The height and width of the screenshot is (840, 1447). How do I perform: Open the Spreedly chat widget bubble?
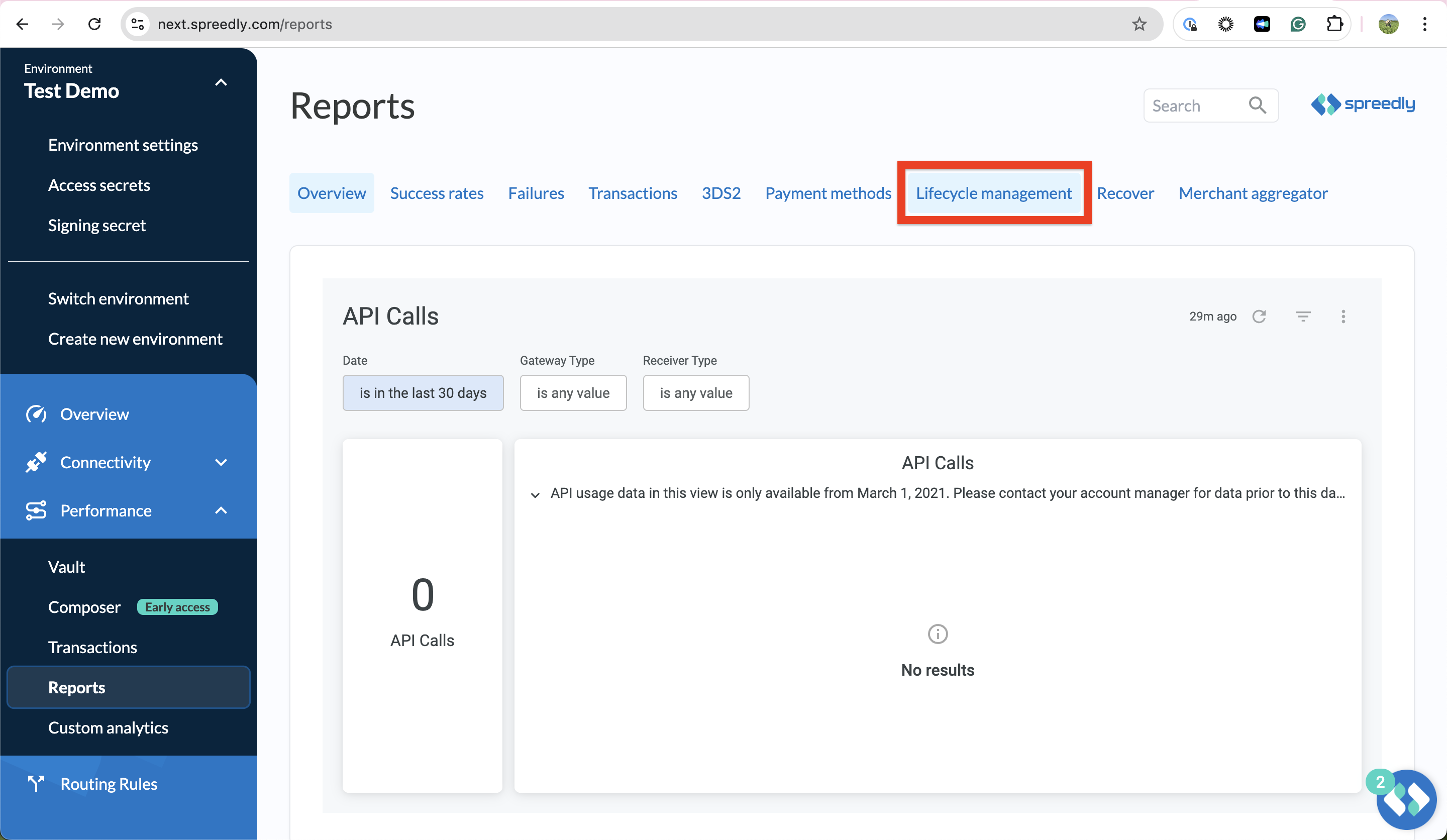1406,799
